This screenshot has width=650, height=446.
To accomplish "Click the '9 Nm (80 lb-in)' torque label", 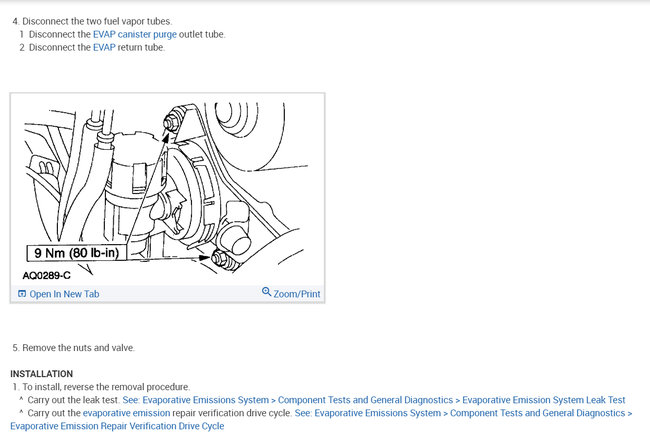I will 76,253.
